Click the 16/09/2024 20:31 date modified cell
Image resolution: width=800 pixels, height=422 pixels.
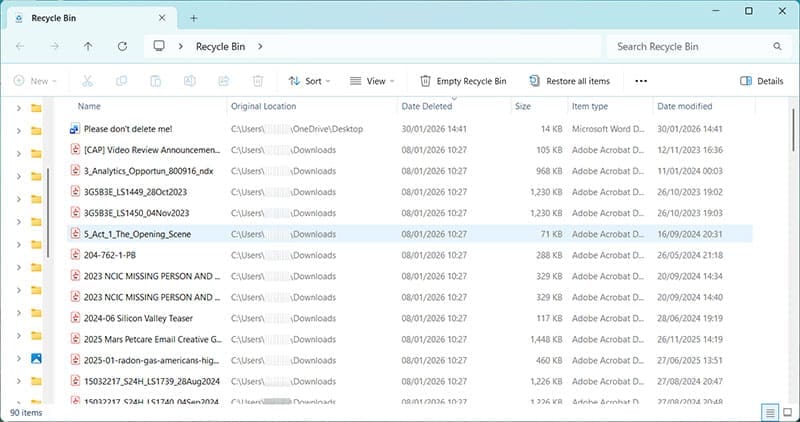(690, 234)
